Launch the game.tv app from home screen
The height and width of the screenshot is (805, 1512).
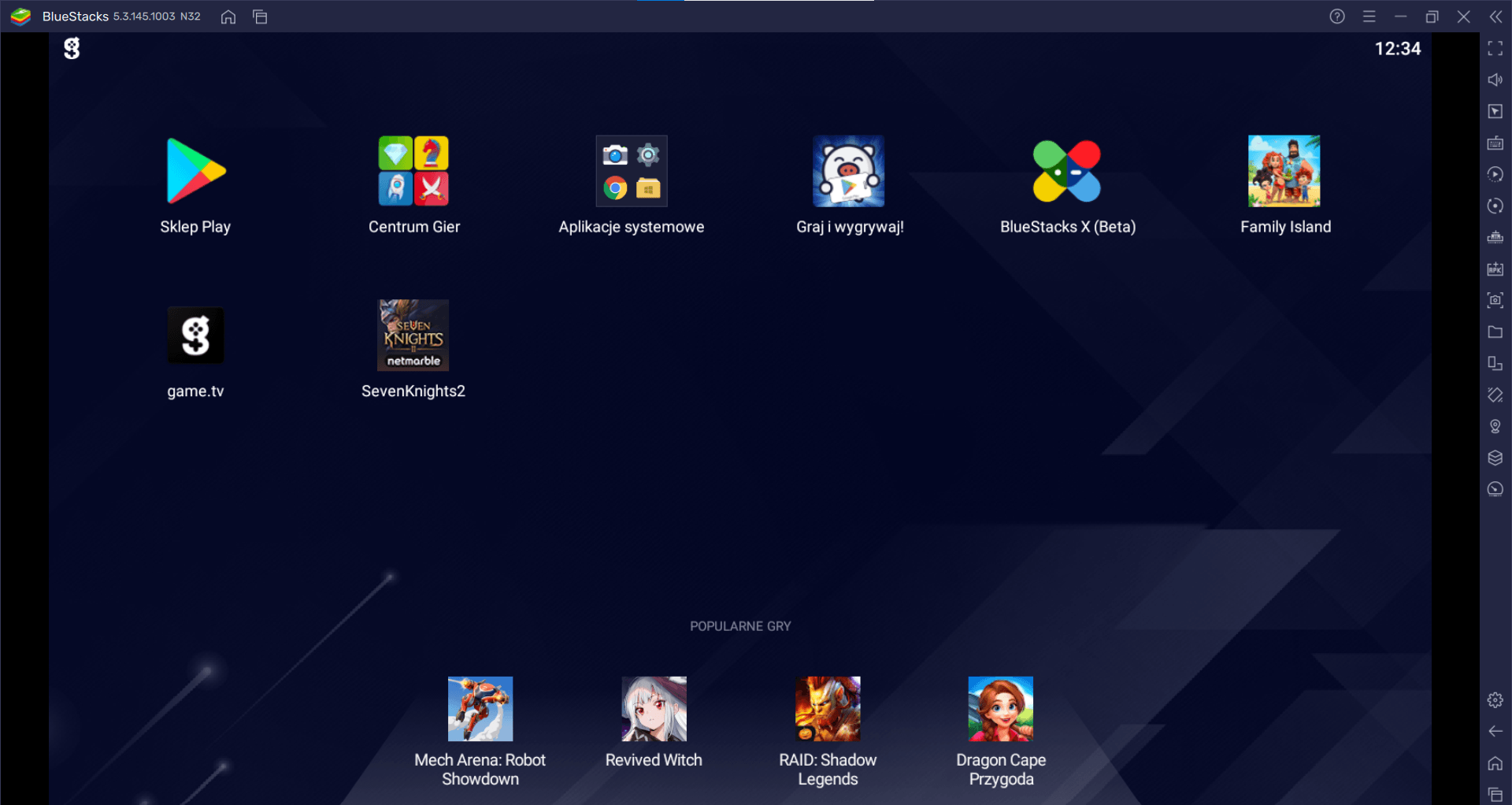tap(195, 336)
